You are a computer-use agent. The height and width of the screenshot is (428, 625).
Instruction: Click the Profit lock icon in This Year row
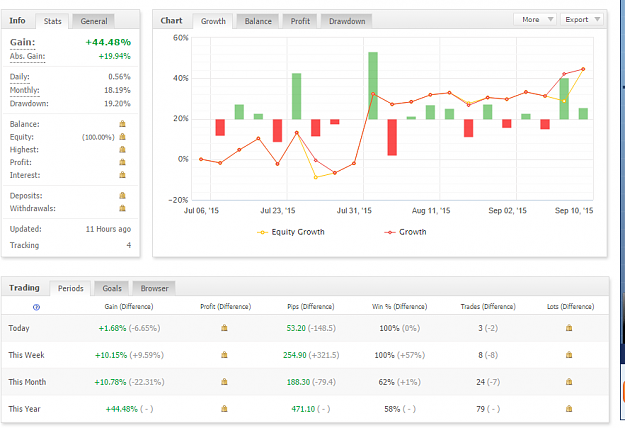[224, 408]
